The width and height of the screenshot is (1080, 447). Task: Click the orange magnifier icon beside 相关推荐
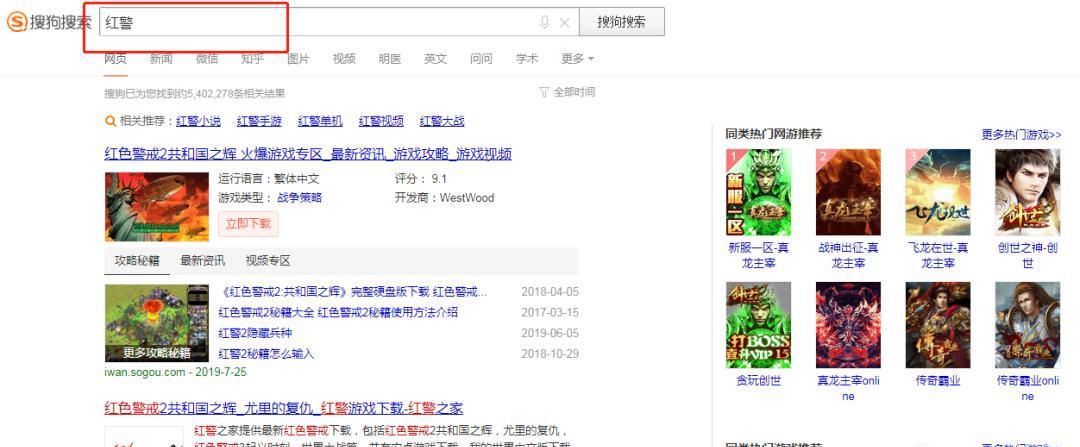[x=110, y=122]
